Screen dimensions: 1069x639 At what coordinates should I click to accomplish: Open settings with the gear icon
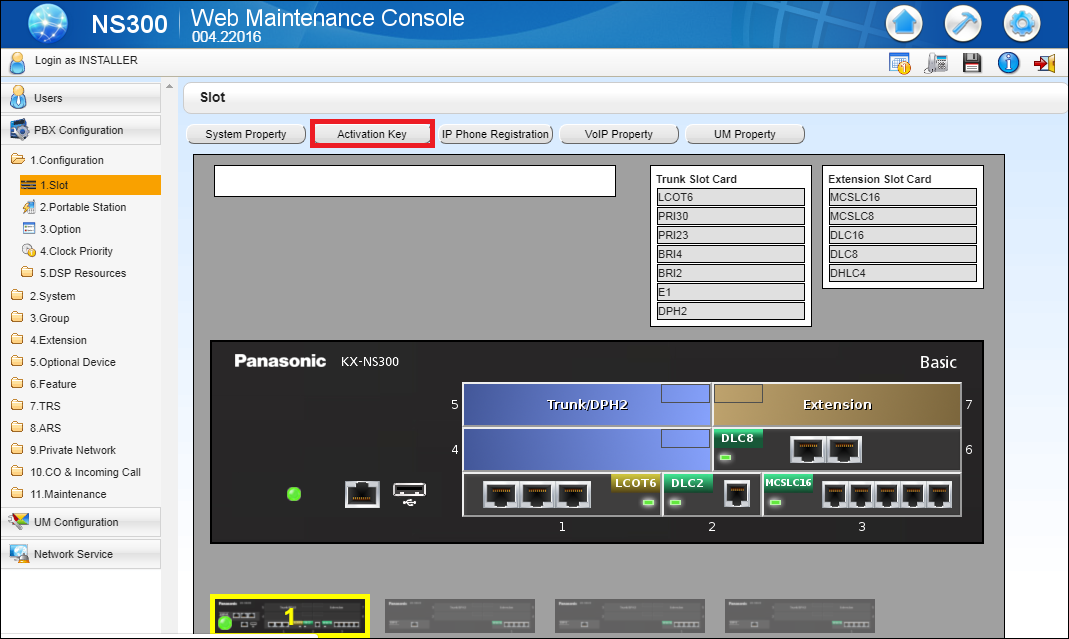pyautogui.click(x=1021, y=22)
